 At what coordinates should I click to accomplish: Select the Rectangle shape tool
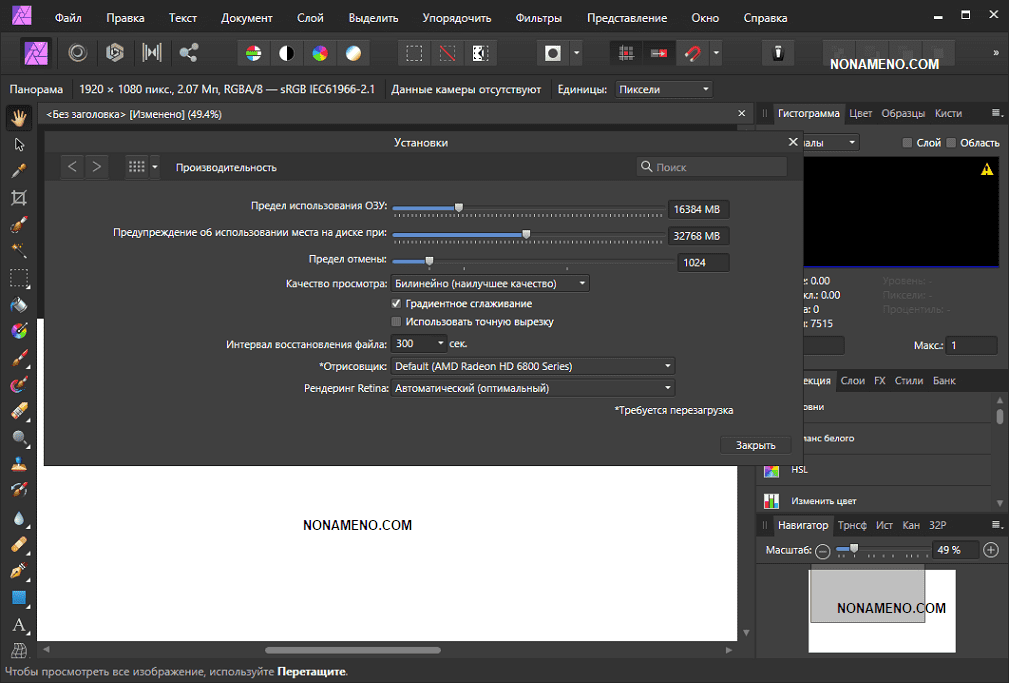pos(19,598)
